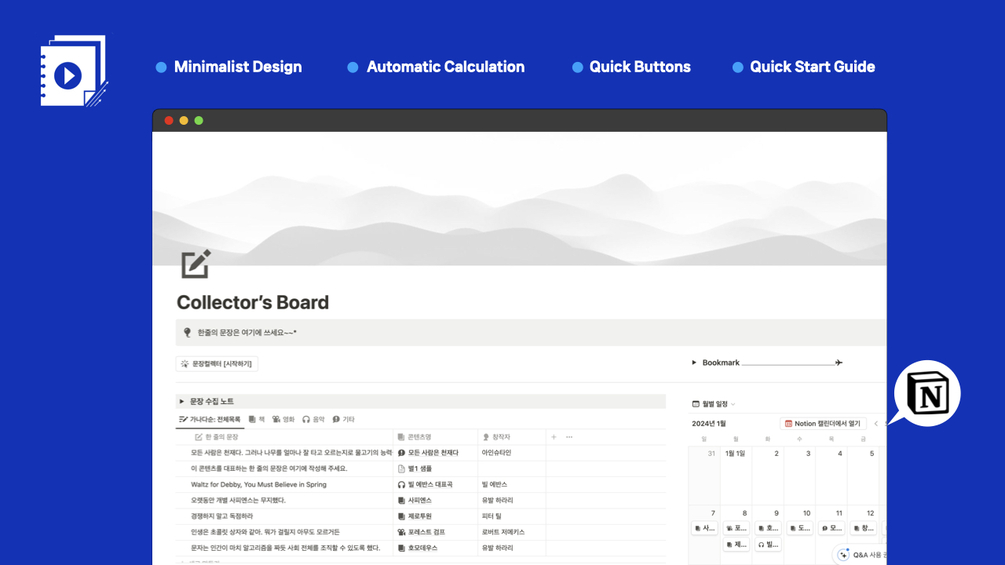Expand the Bookmark toggle triangle
This screenshot has width=1005, height=565.
tap(694, 363)
